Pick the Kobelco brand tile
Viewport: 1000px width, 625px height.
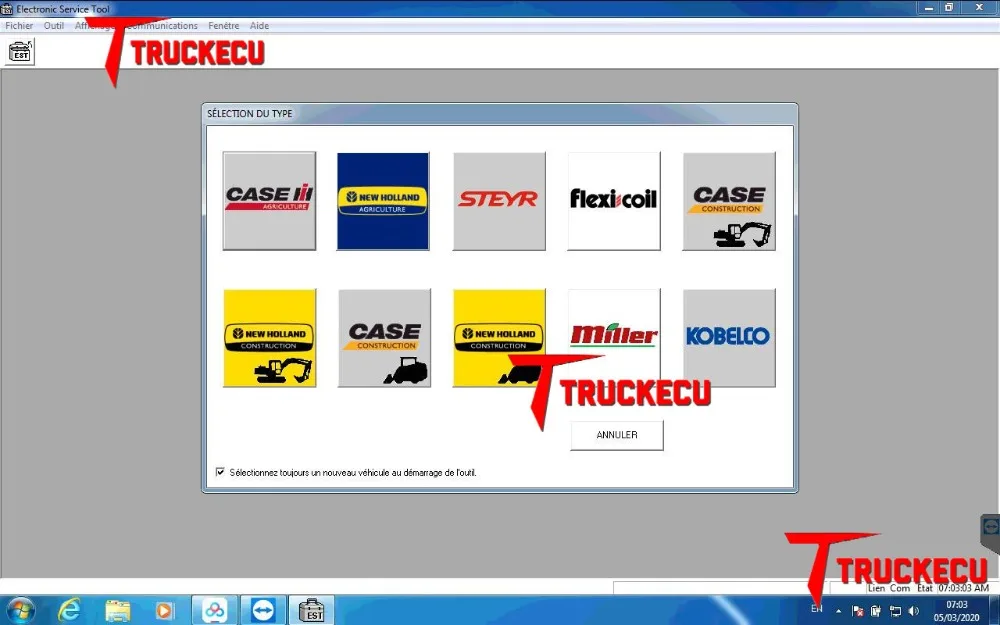point(729,338)
